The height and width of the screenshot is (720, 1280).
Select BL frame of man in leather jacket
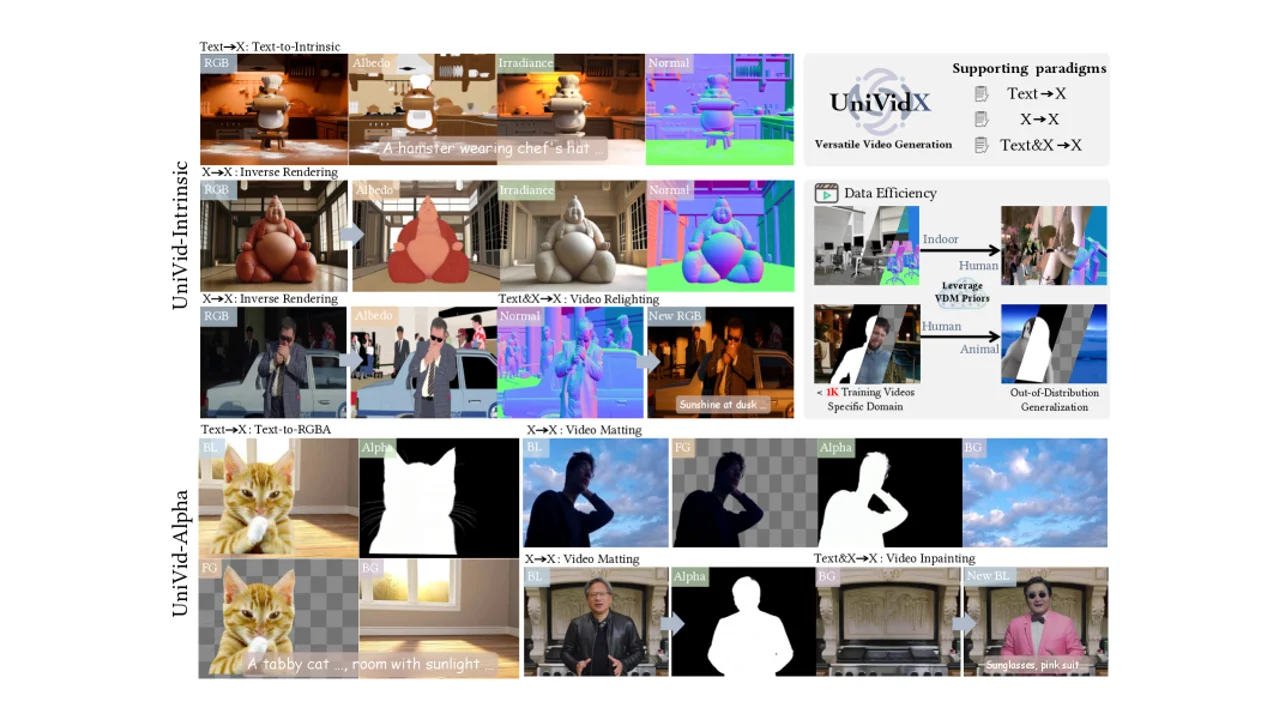(596, 622)
